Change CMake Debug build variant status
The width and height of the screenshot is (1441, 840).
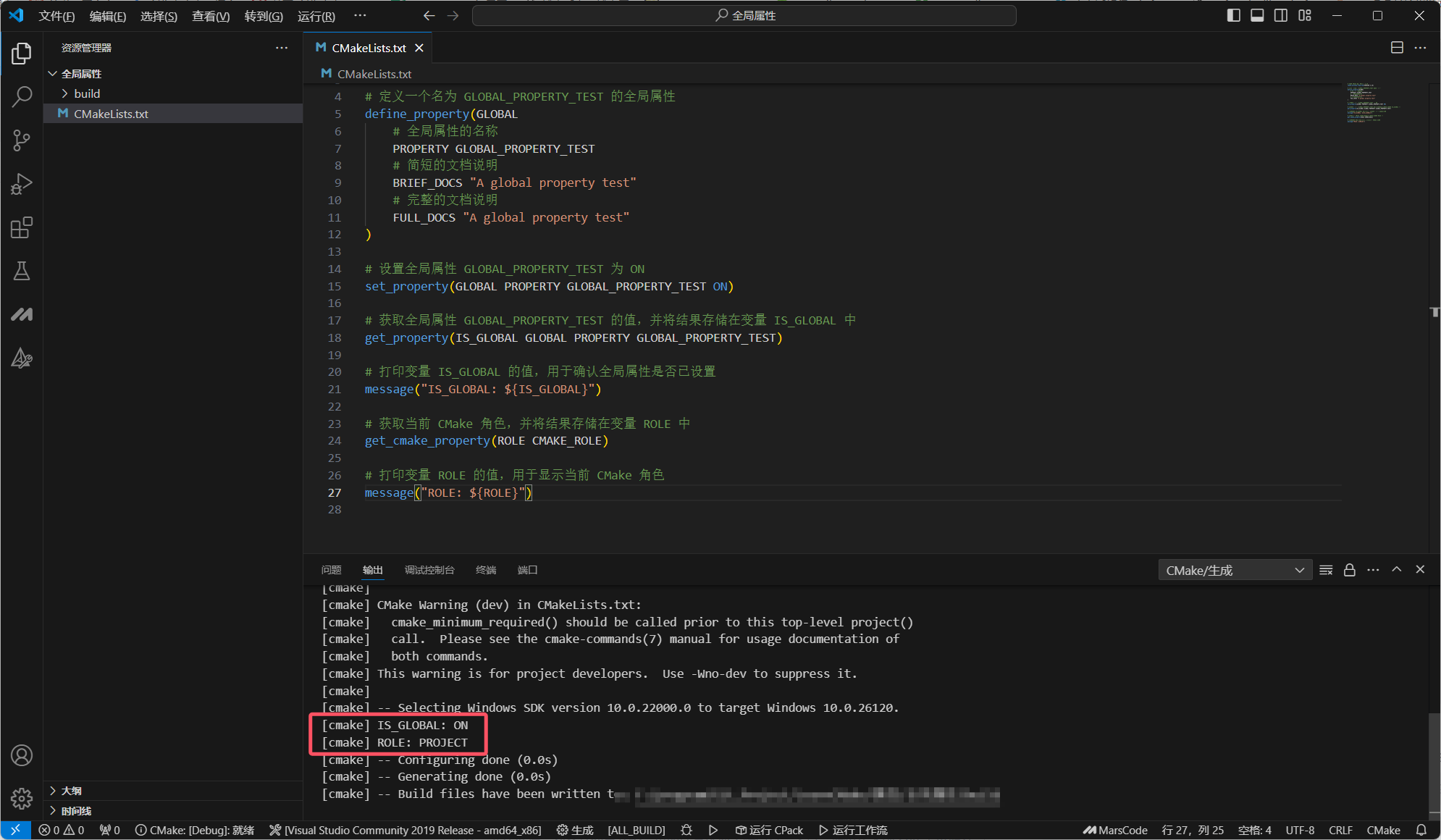click(x=195, y=830)
